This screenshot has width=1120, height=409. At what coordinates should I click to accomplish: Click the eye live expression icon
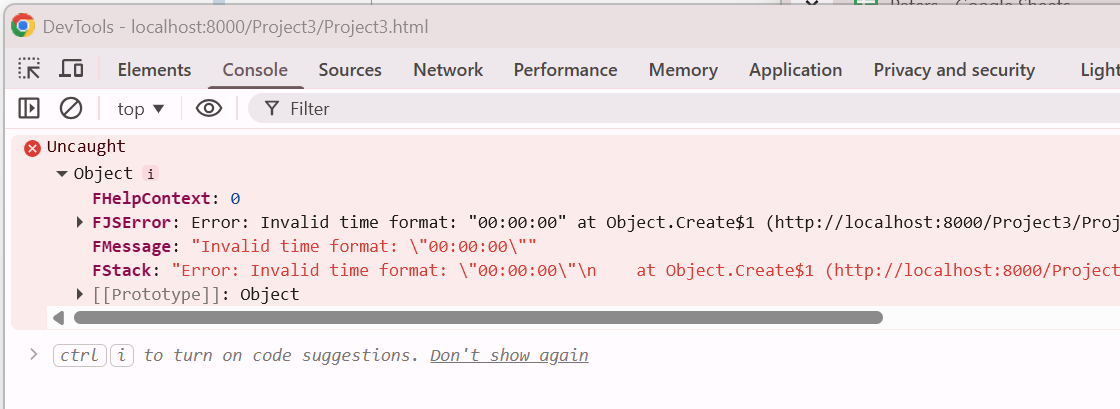tap(208, 108)
